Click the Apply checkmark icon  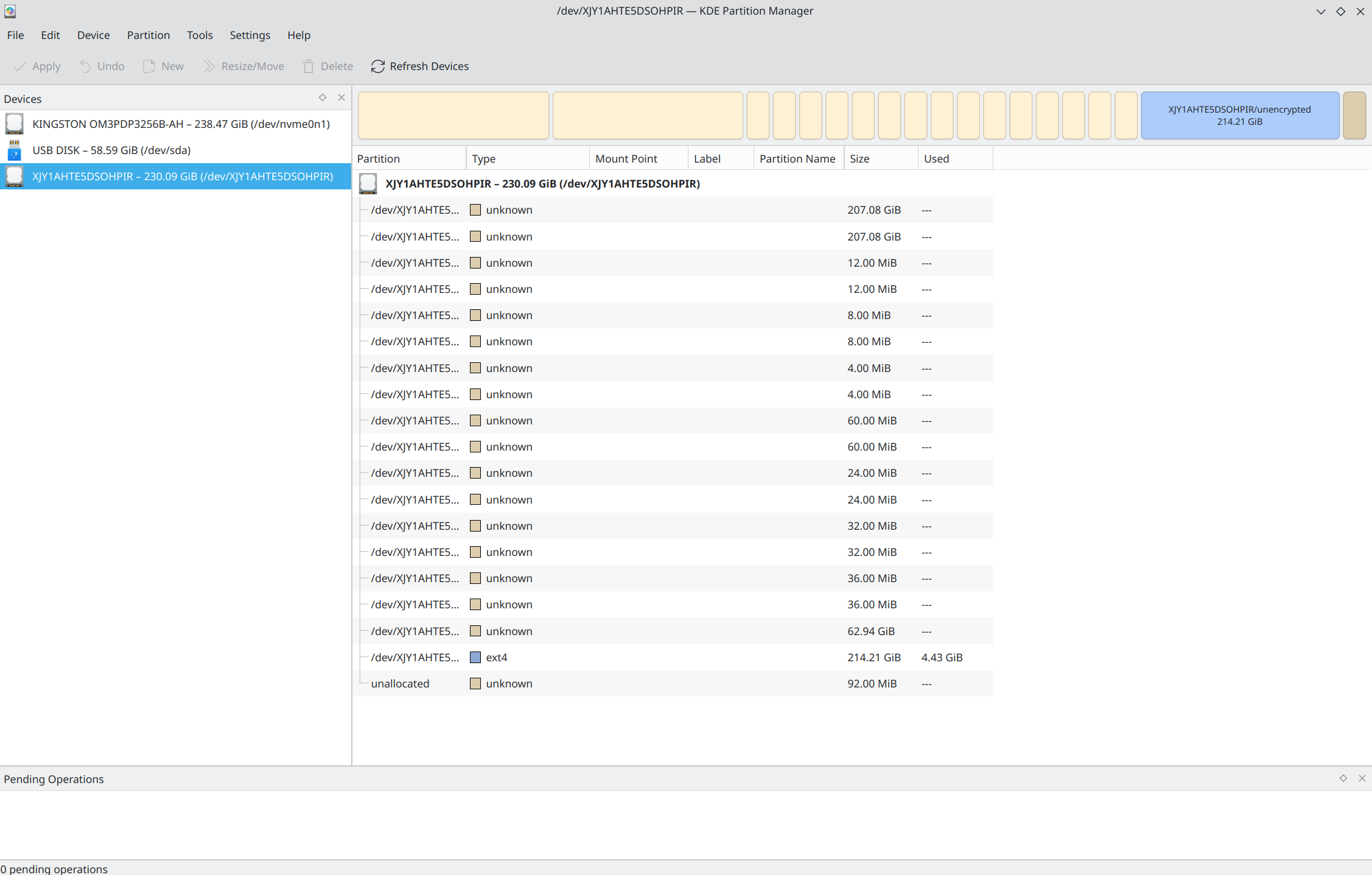point(20,66)
